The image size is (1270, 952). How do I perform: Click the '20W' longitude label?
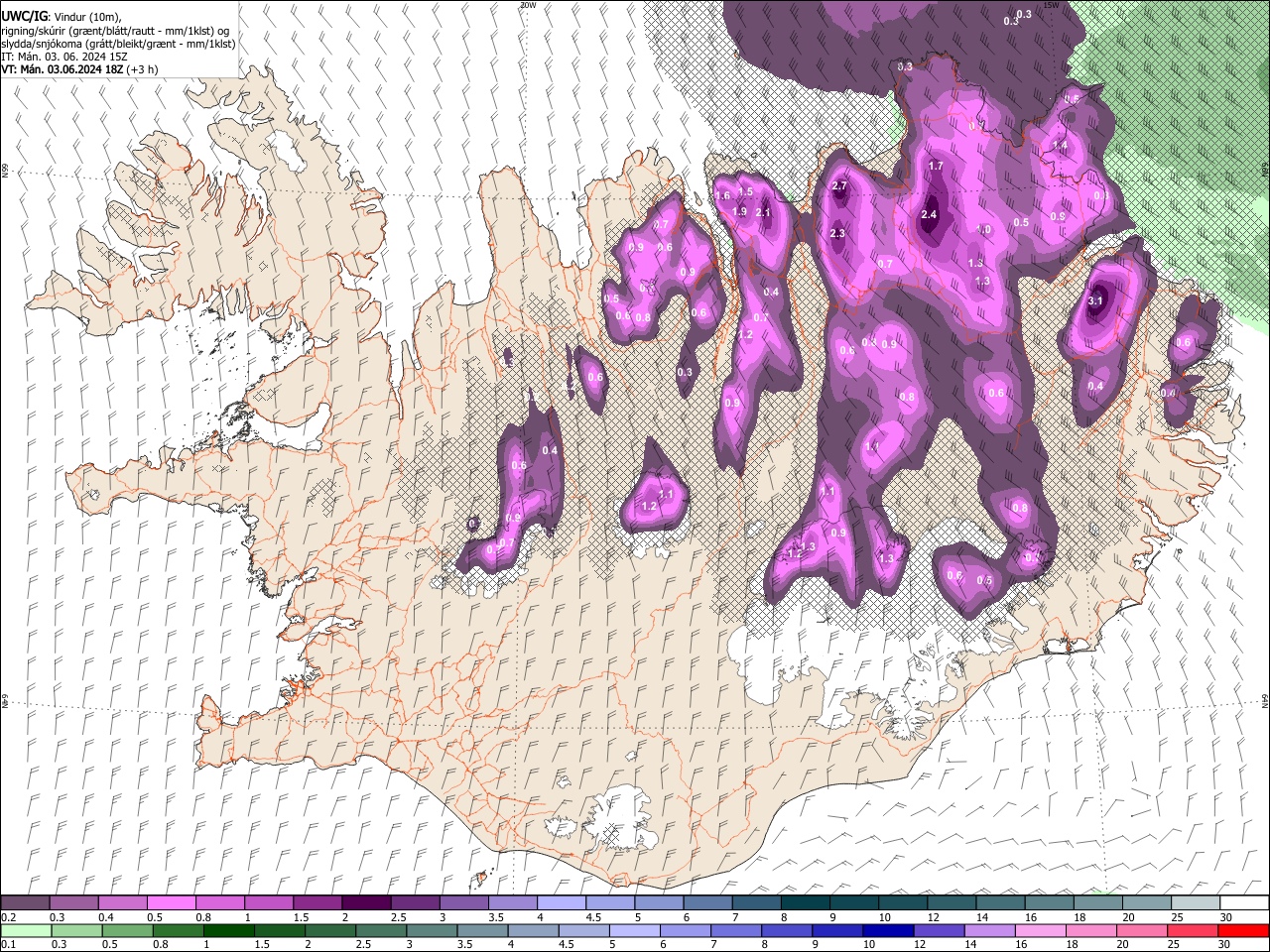[527, 5]
